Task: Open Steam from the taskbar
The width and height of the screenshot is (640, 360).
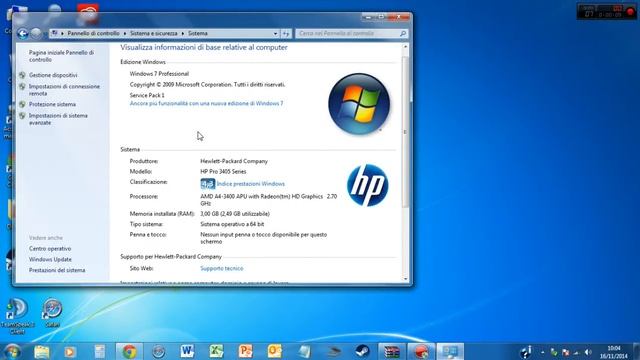Action: (362, 351)
